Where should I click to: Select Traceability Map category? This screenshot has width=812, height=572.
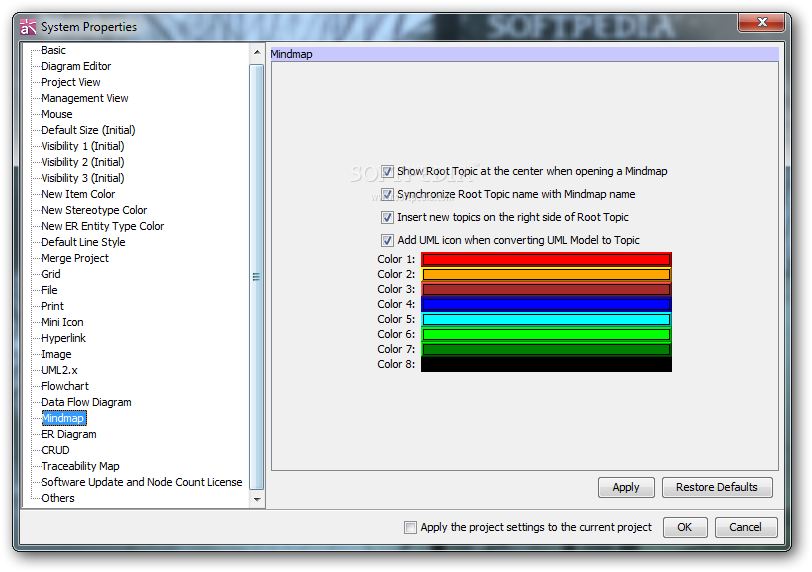point(80,466)
